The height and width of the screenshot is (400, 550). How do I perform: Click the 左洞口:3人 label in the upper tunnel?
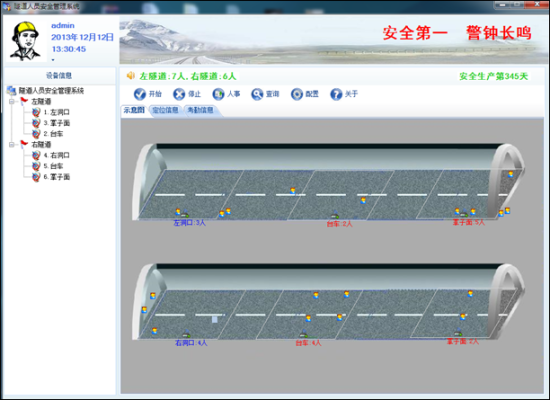tap(189, 223)
